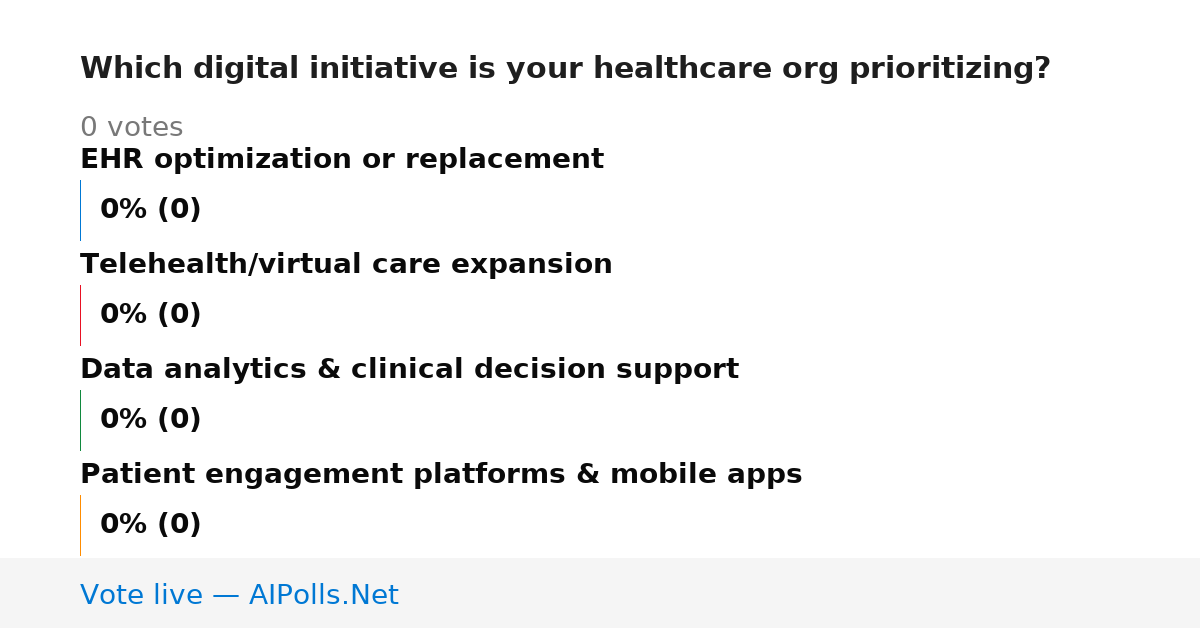The image size is (1200, 628).
Task: Click the blue EHR result bar
Action: point(80,210)
